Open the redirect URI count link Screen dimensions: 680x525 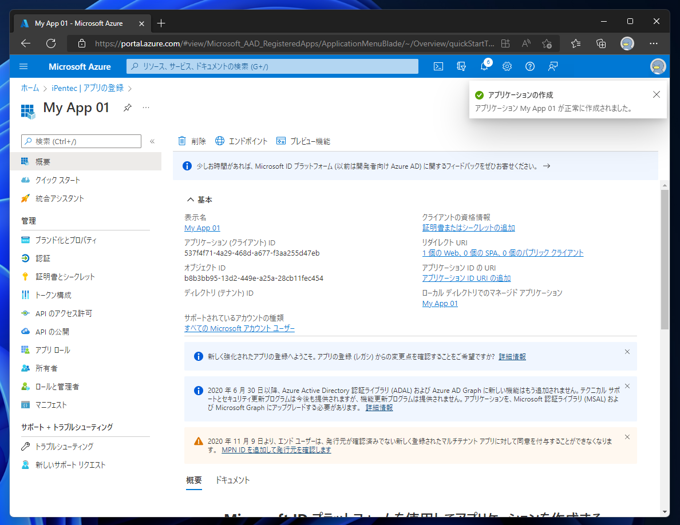503,253
